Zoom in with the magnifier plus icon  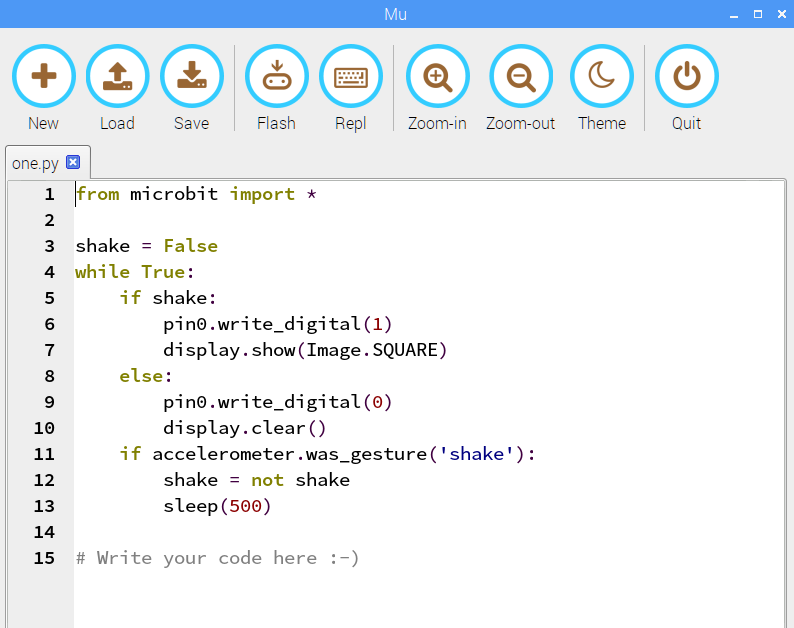pyautogui.click(x=437, y=77)
